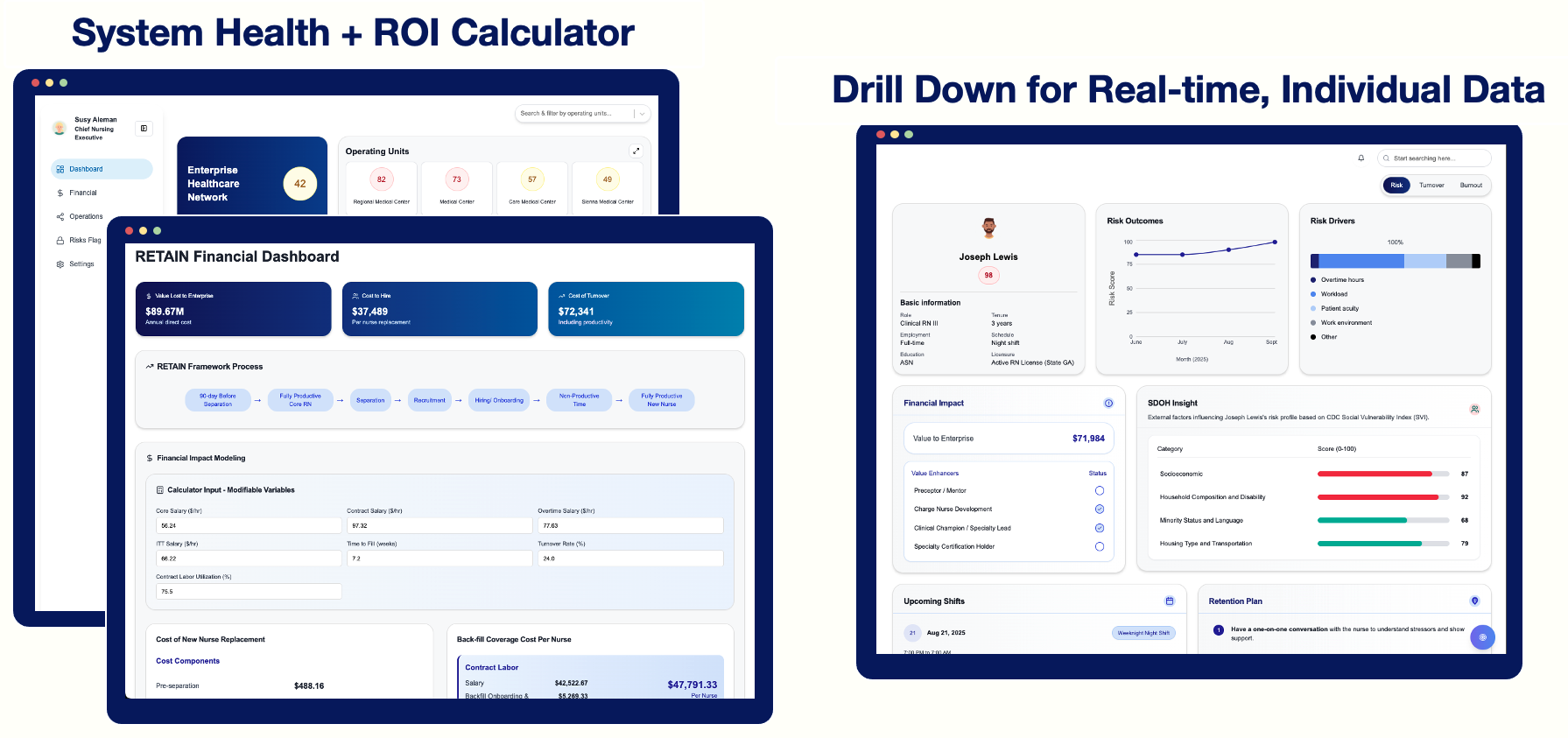Click Susy Aleman's avatar
Image resolution: width=1568 pixels, height=738 pixels.
click(x=60, y=129)
